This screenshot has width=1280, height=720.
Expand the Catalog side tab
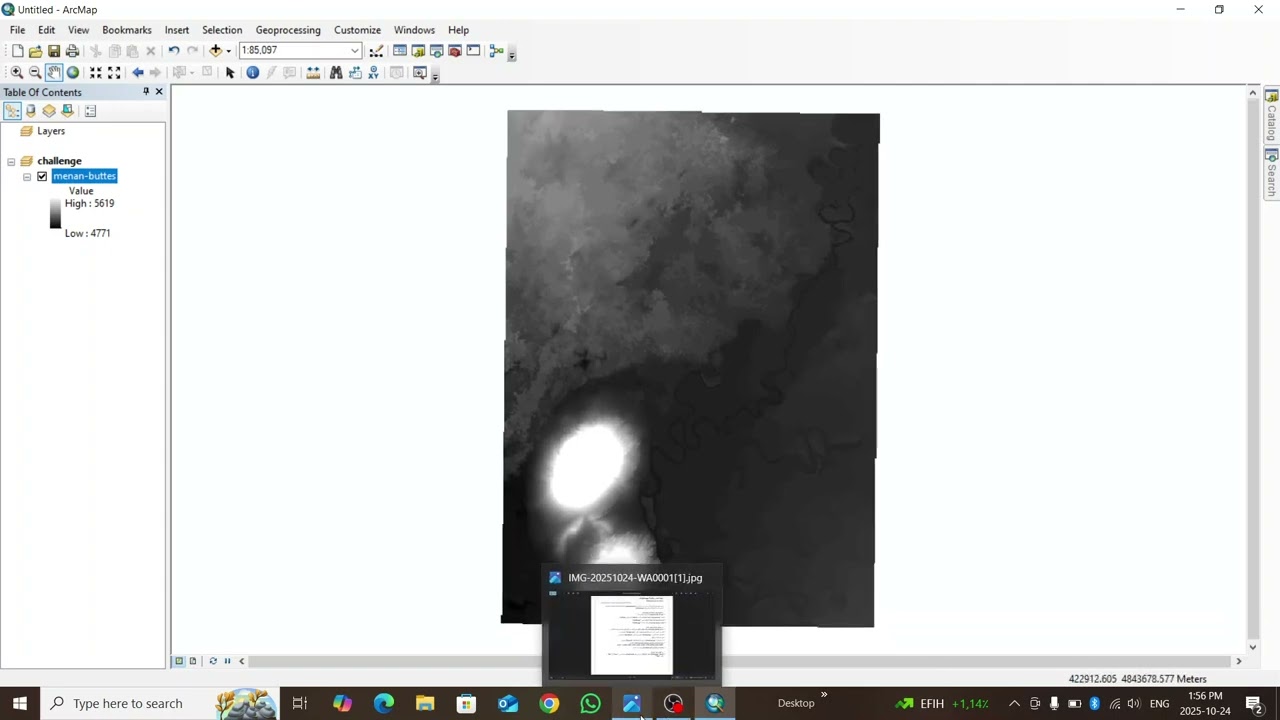(1271, 116)
